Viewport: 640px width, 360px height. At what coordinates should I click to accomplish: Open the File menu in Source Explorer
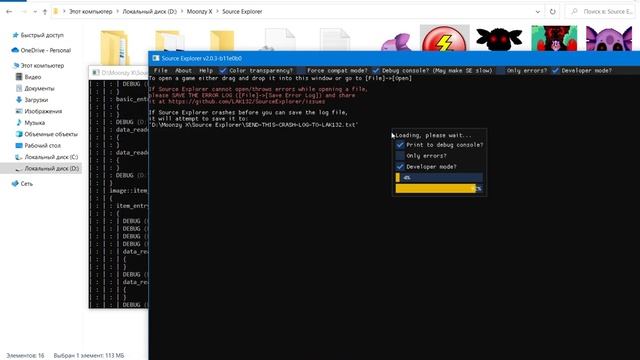tap(160, 71)
